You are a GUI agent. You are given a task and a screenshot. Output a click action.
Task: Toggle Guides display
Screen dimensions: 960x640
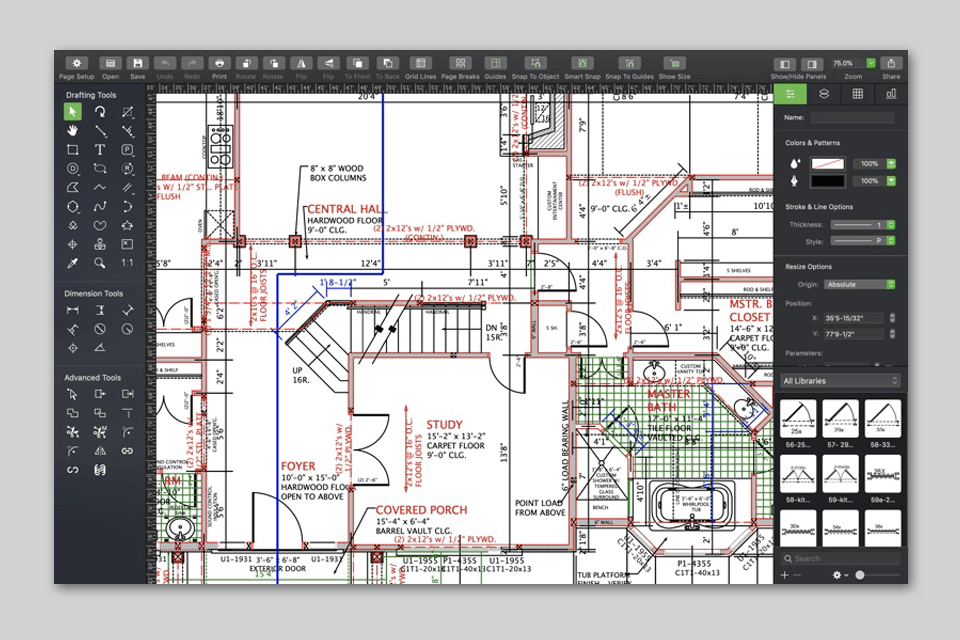495,63
